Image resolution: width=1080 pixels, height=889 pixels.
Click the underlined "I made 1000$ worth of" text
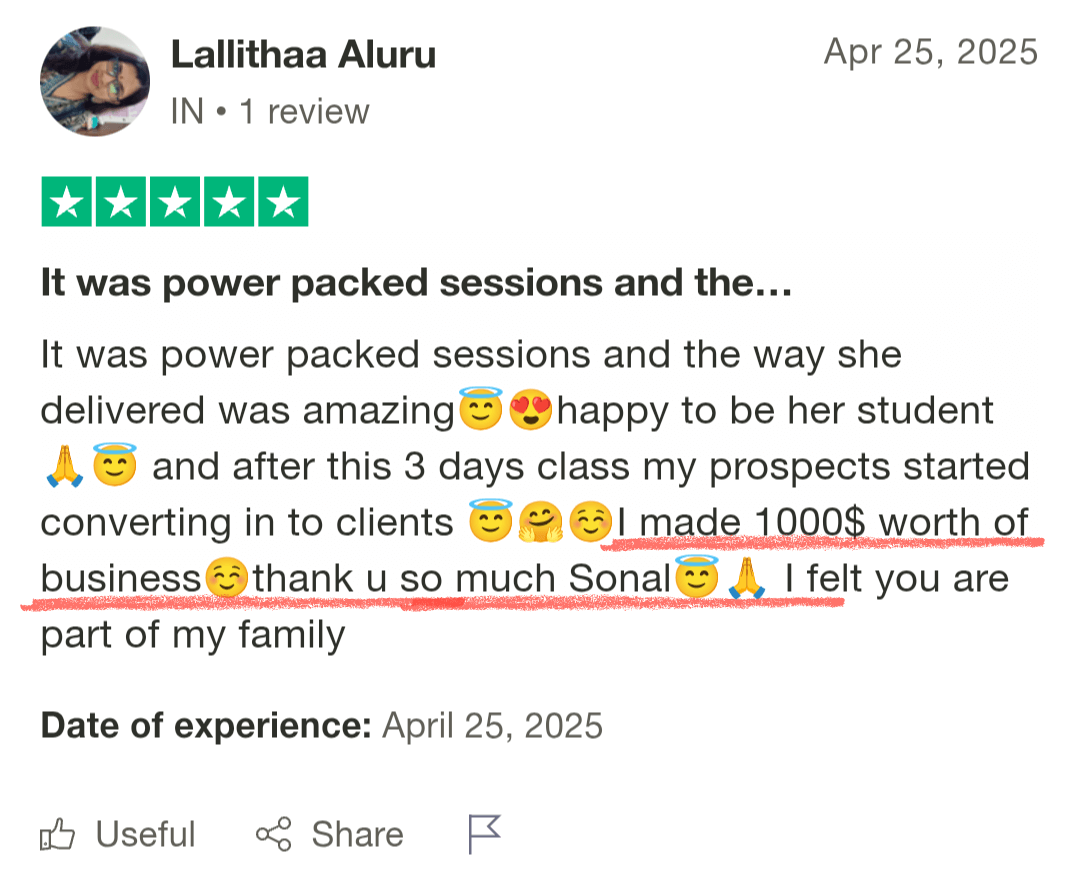(822, 523)
